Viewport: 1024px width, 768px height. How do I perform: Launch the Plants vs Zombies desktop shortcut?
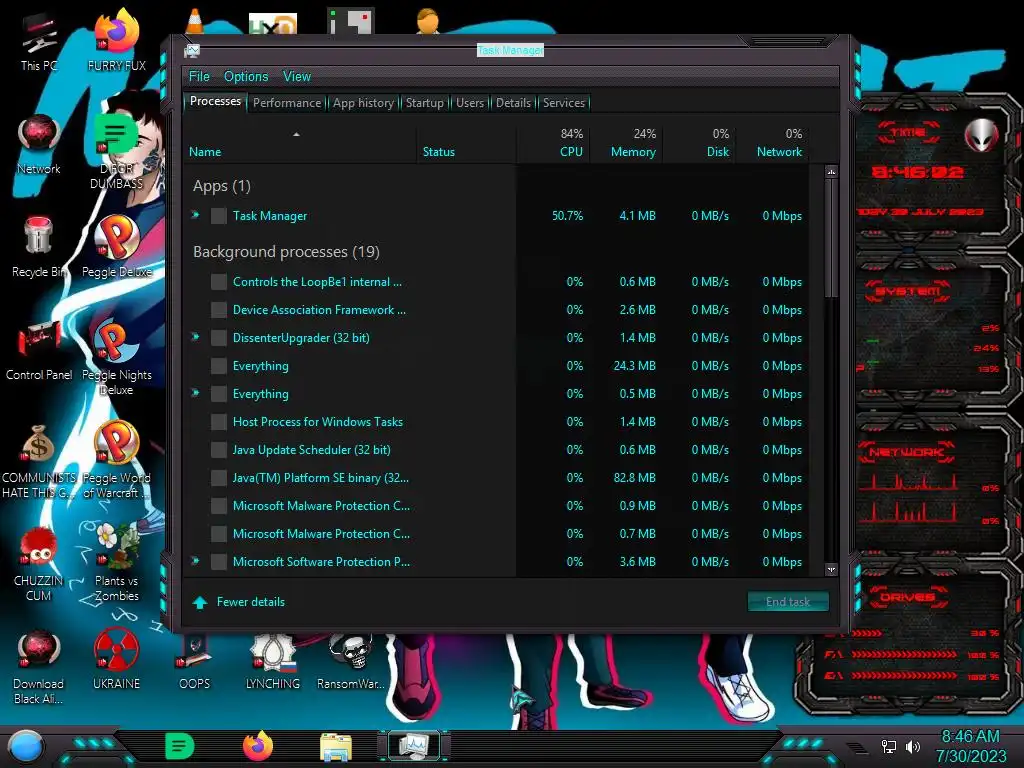(116, 563)
